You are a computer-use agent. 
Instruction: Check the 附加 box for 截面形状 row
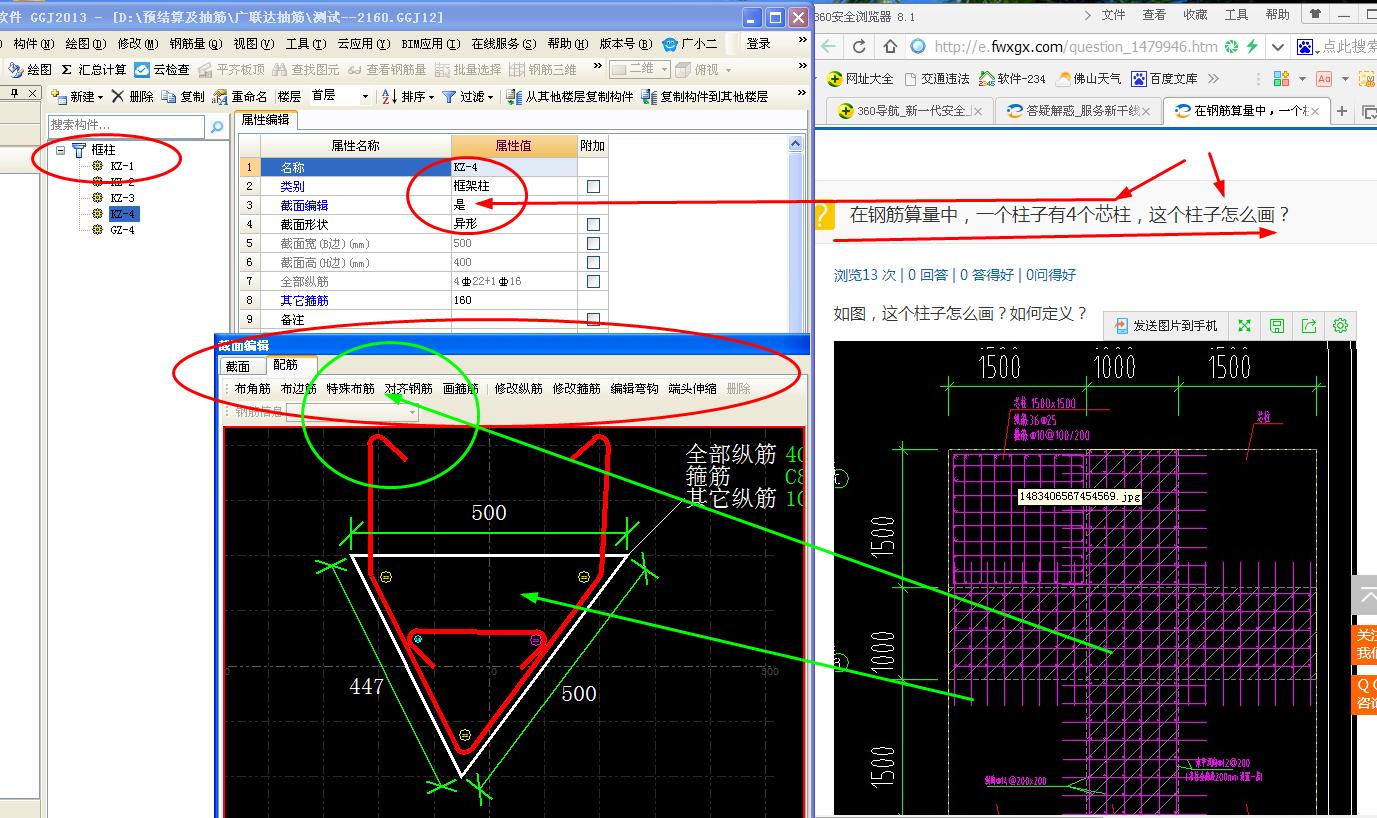(x=593, y=224)
